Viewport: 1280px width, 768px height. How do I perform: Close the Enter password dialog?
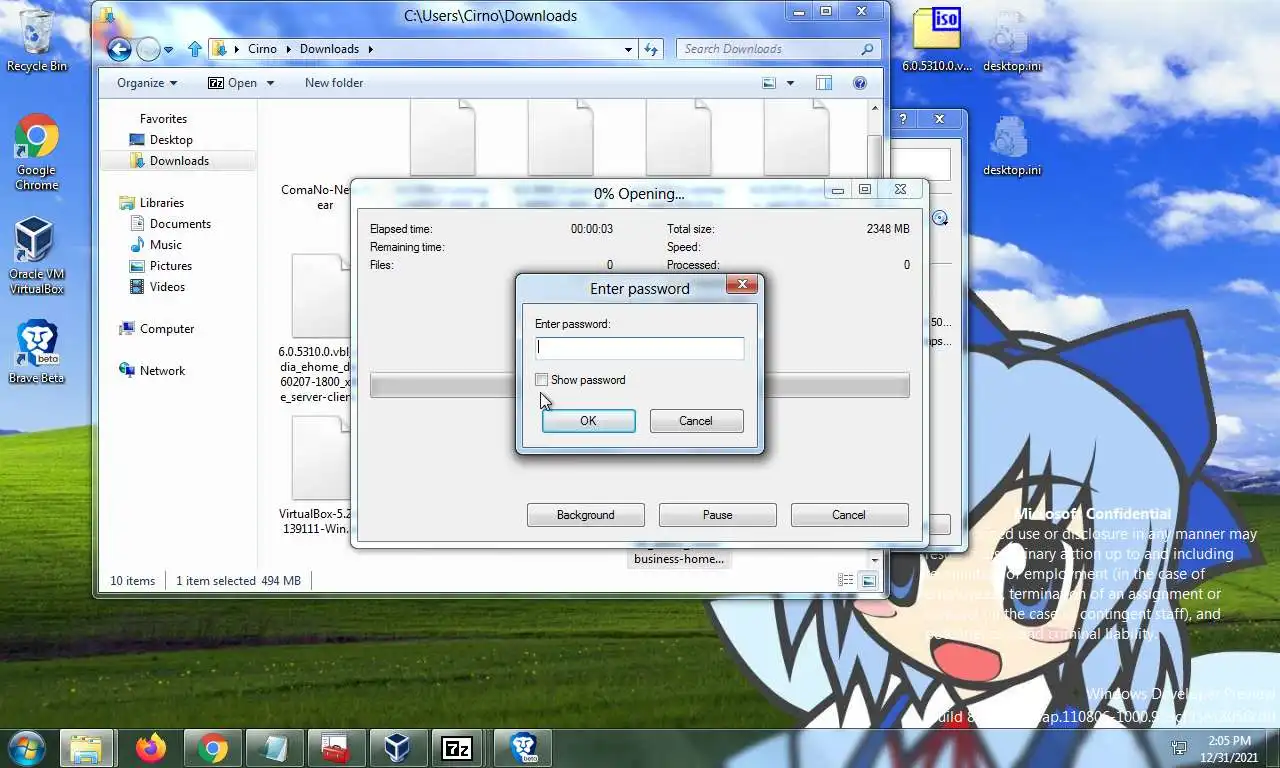click(x=742, y=285)
